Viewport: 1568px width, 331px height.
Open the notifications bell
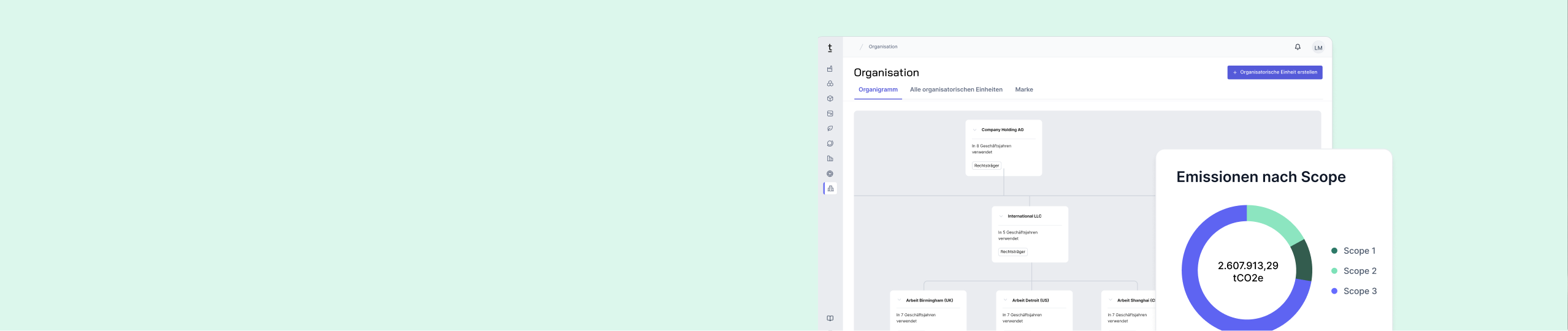click(1298, 47)
